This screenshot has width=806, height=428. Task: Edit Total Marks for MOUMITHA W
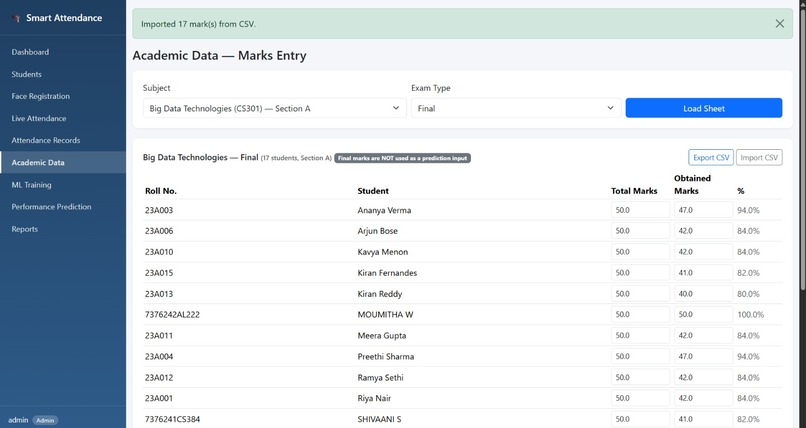coord(640,314)
